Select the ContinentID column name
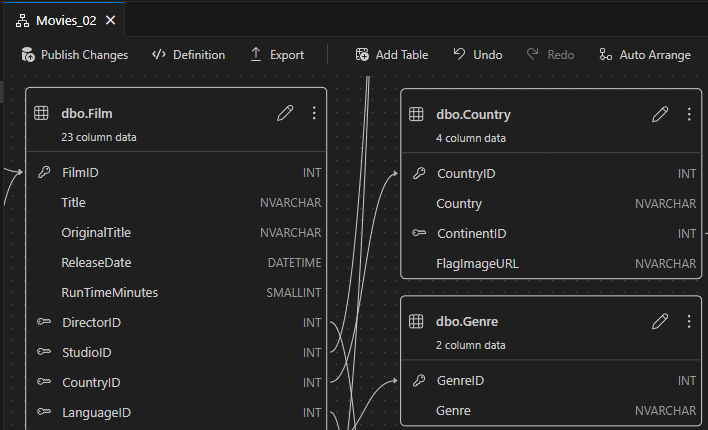The height and width of the screenshot is (430, 708). point(471,234)
